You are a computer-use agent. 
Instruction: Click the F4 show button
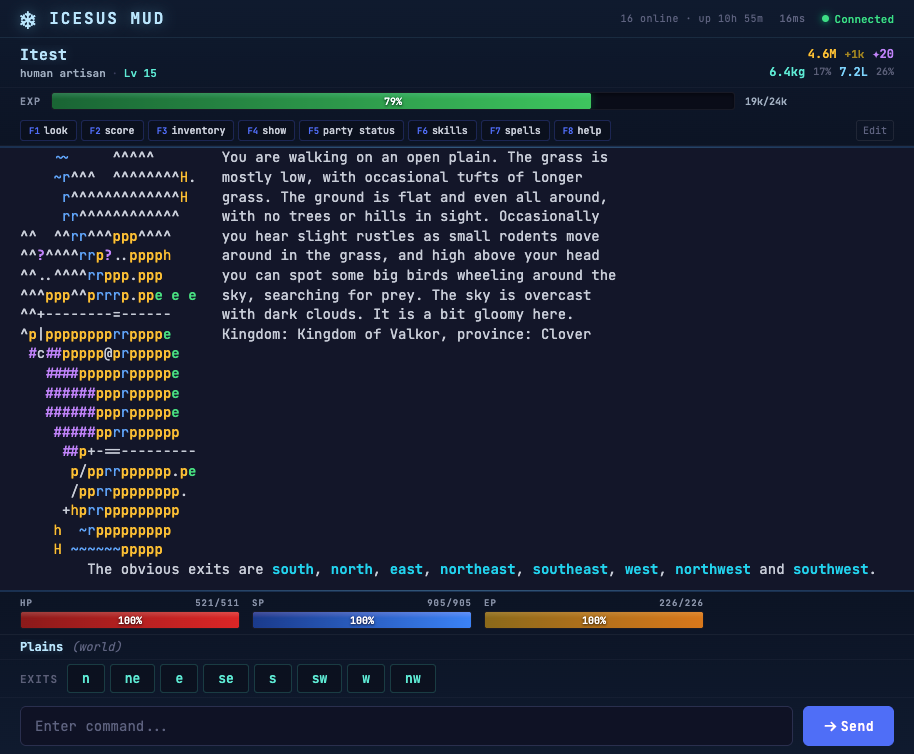tap(265, 130)
